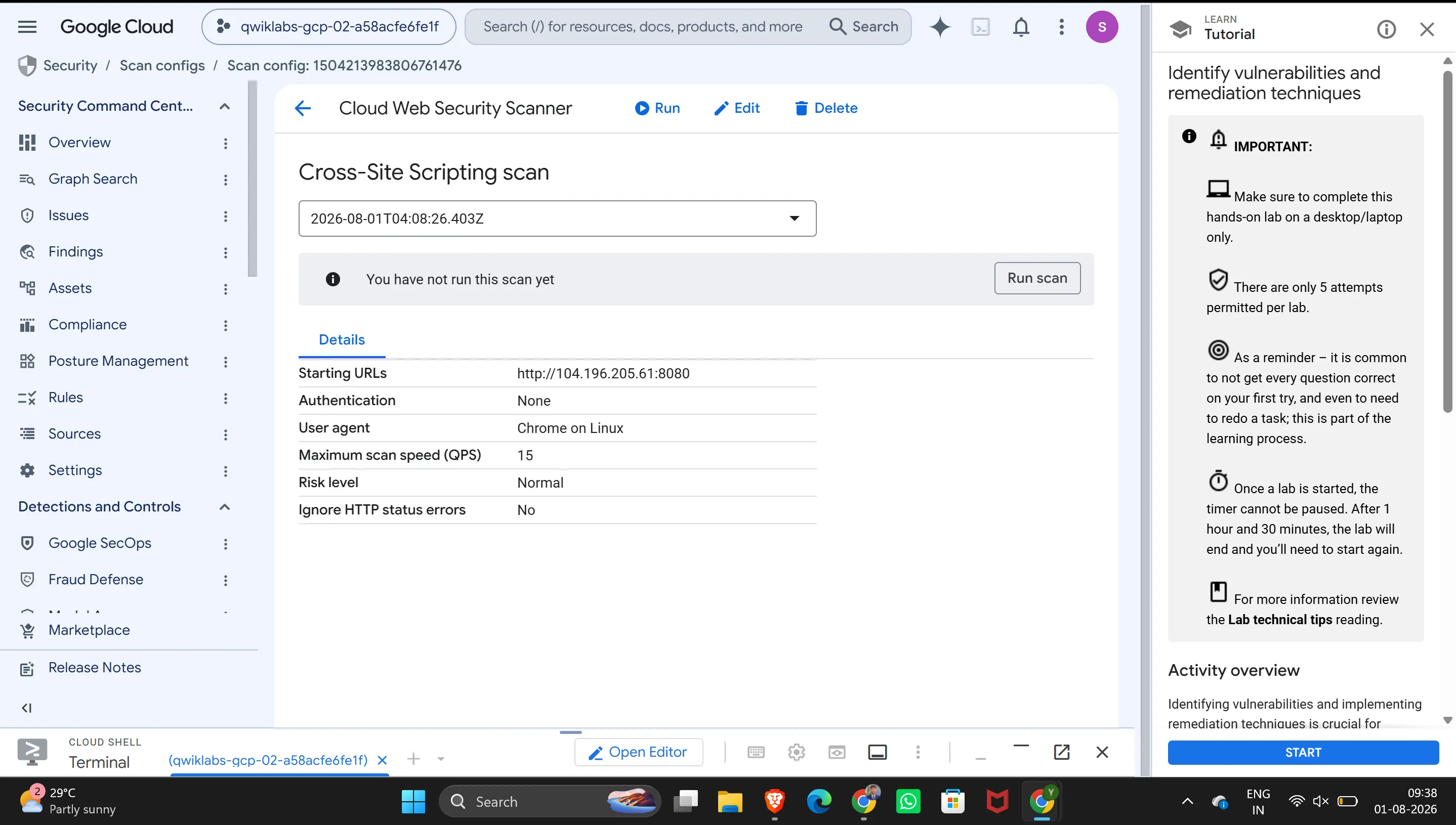Open Gemini AI assistant sparkle icon
Viewport: 1456px width, 825px height.
tap(940, 27)
